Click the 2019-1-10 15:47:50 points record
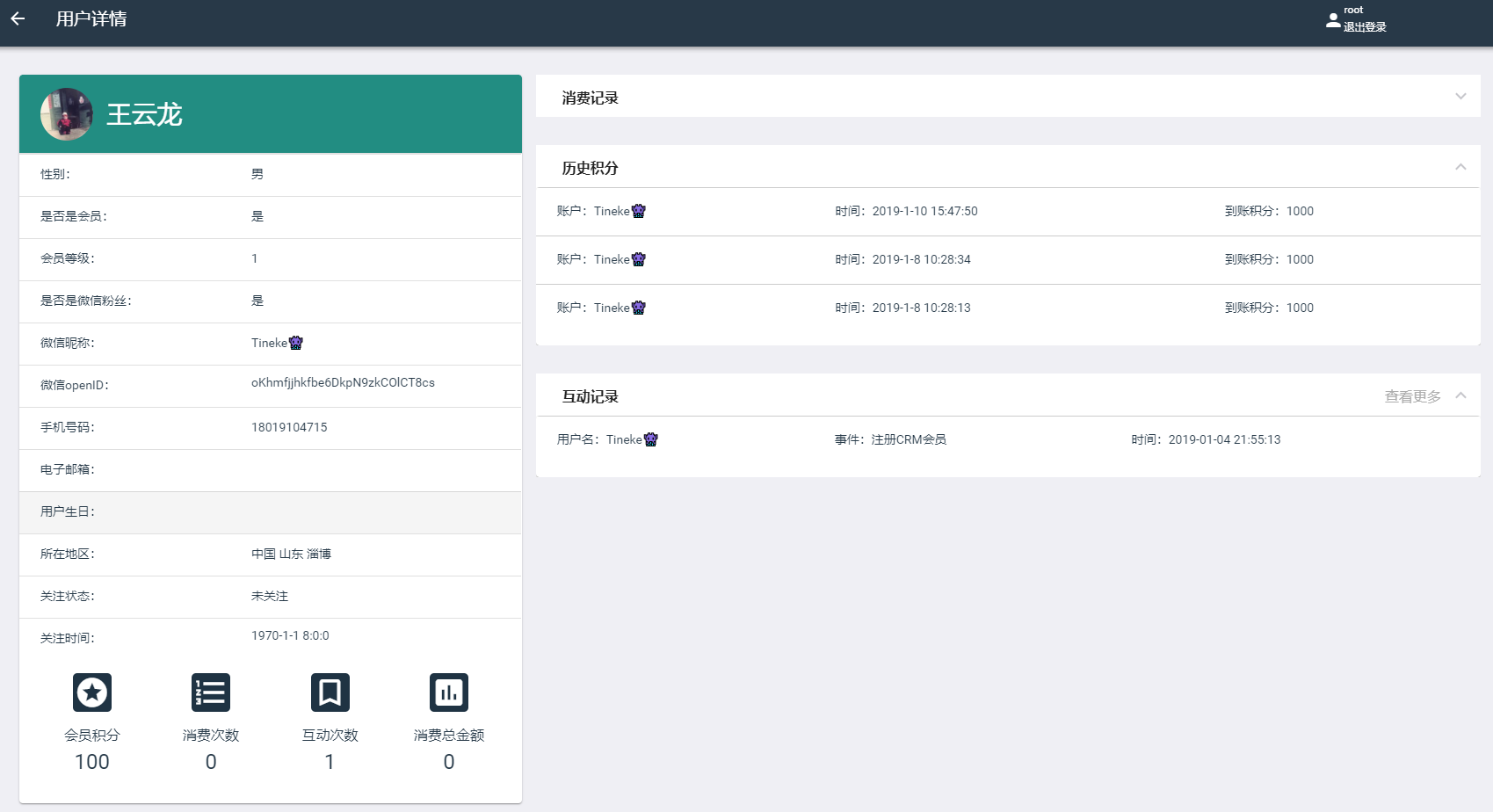 click(x=924, y=211)
